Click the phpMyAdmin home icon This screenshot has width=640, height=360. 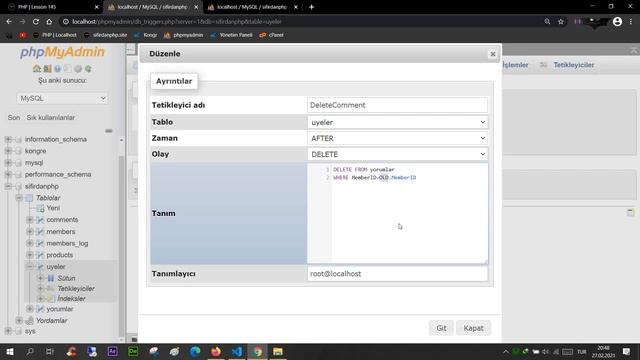[37, 69]
